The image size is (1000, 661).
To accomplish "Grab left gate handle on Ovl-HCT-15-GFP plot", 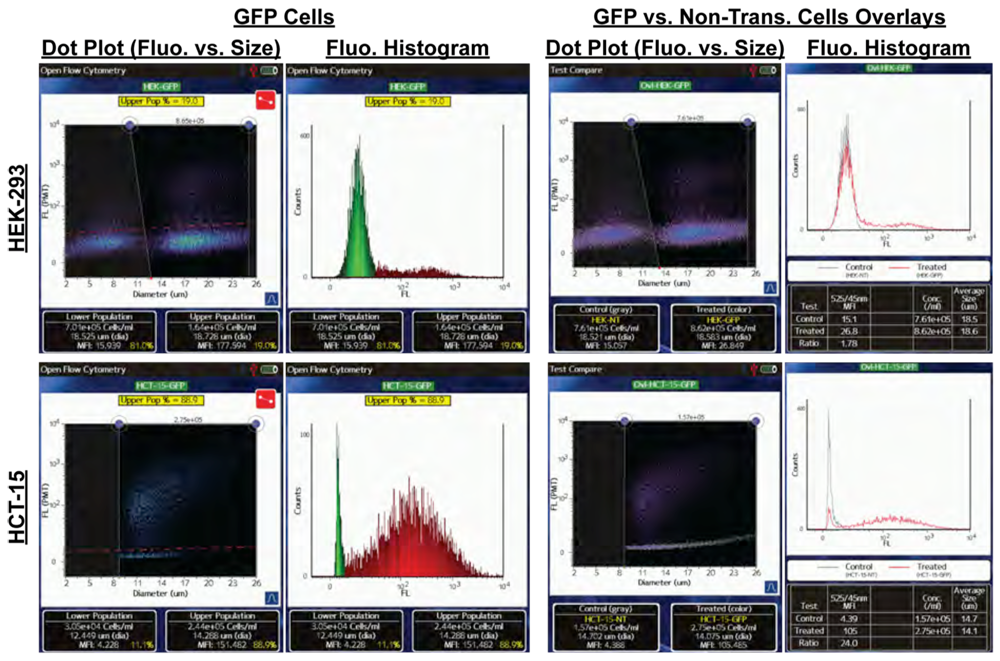I will [x=624, y=421].
